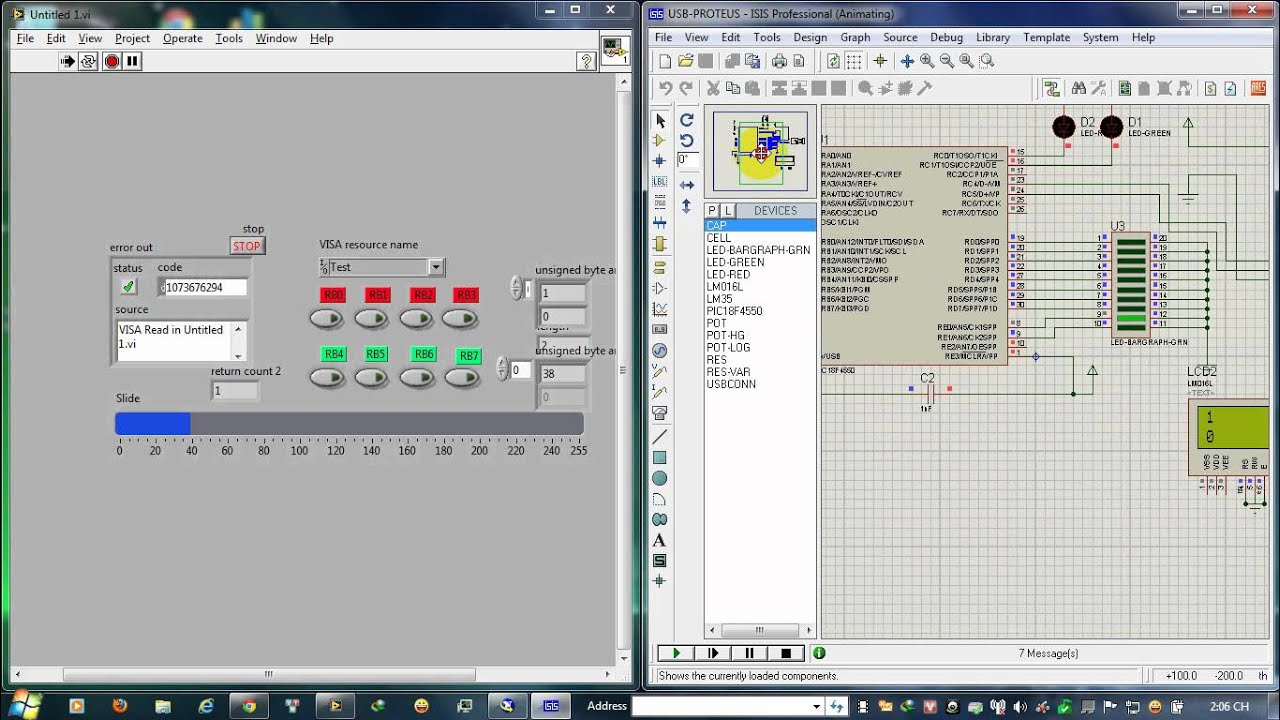Select 2D Graphics Circle tool
1280x720 pixels.
point(660,478)
